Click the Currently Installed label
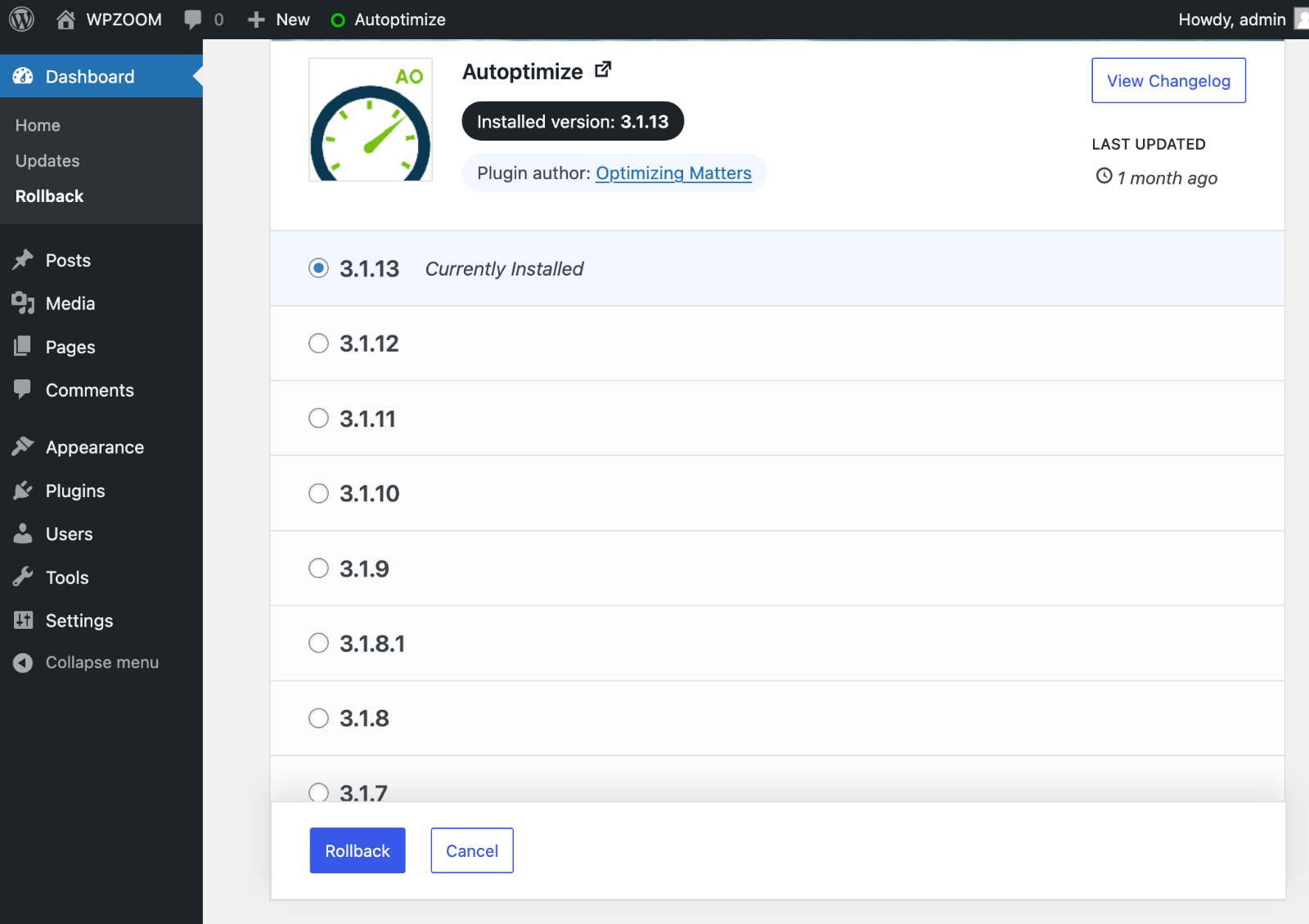This screenshot has width=1309, height=924. click(504, 269)
